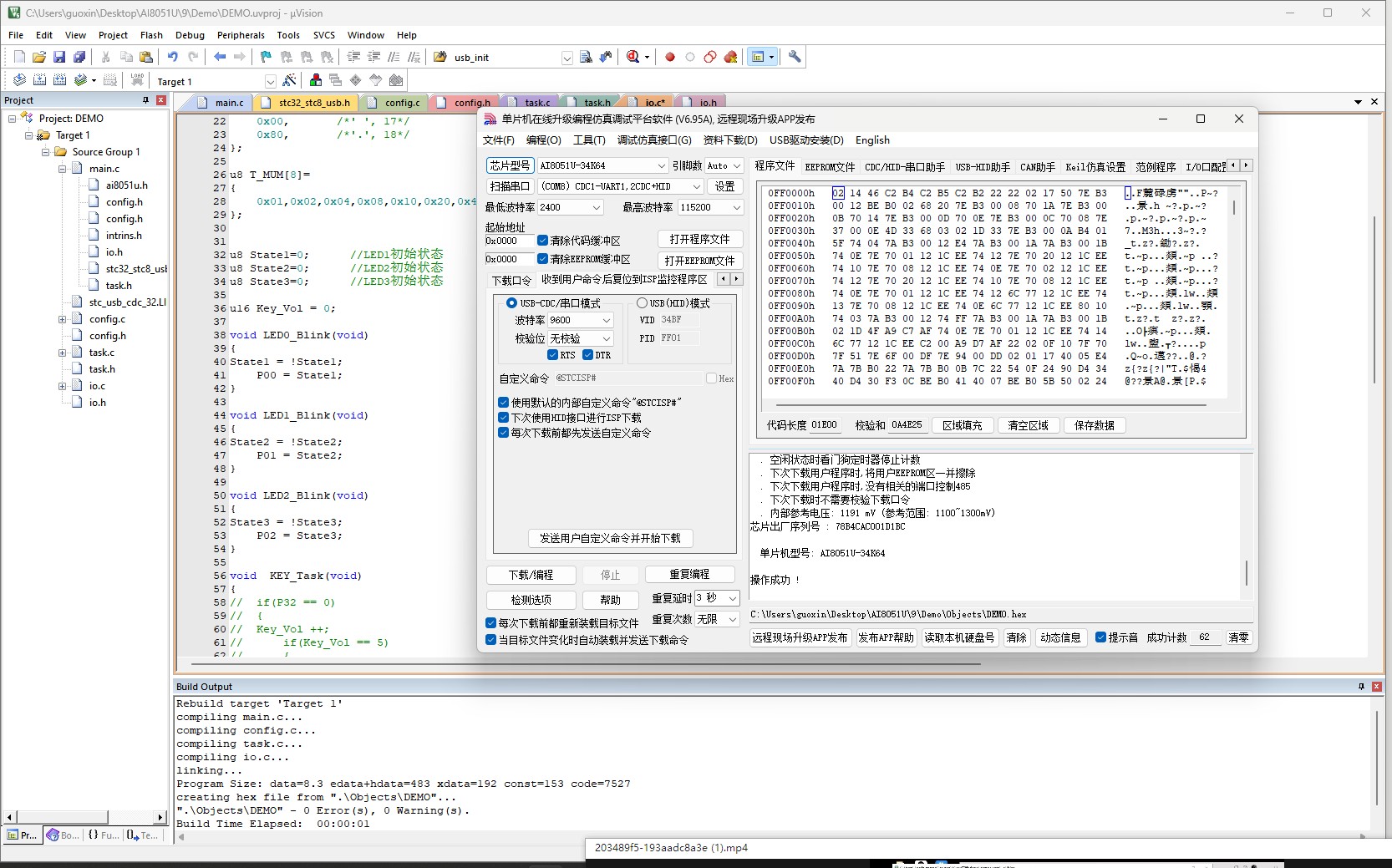Open the Peripherals menu

(x=241, y=35)
